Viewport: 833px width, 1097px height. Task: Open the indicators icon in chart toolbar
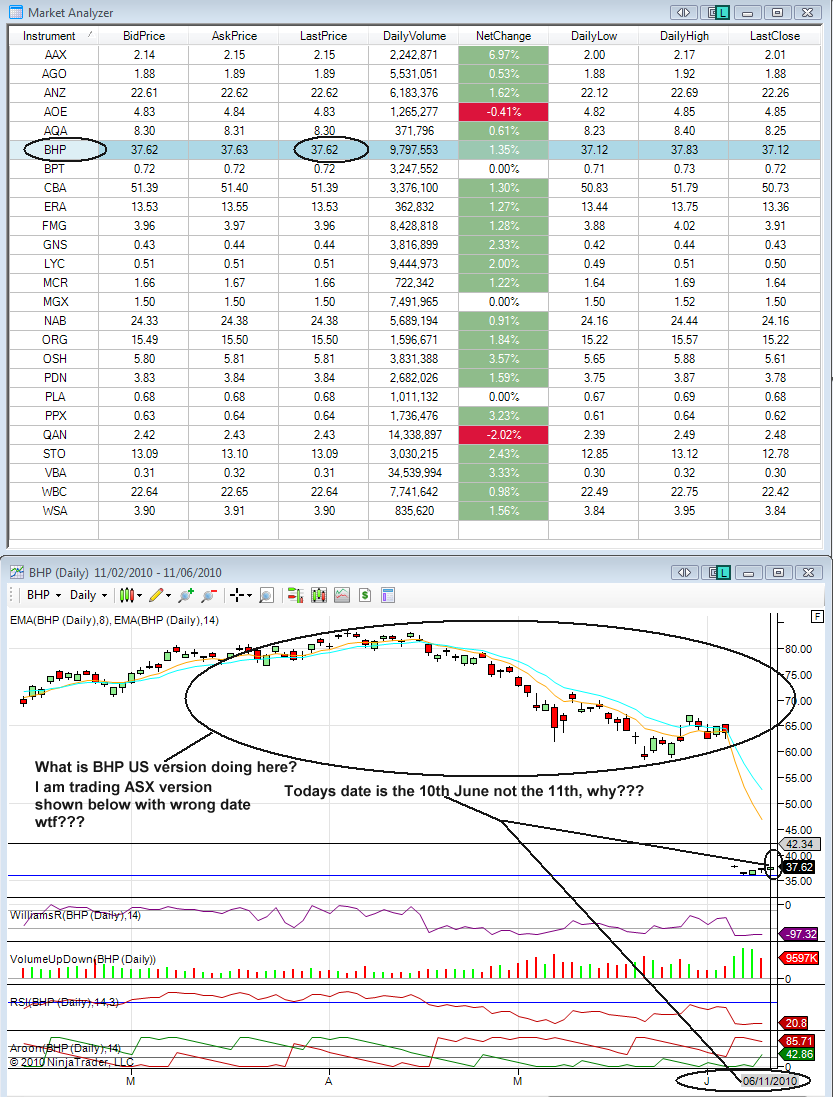341,595
